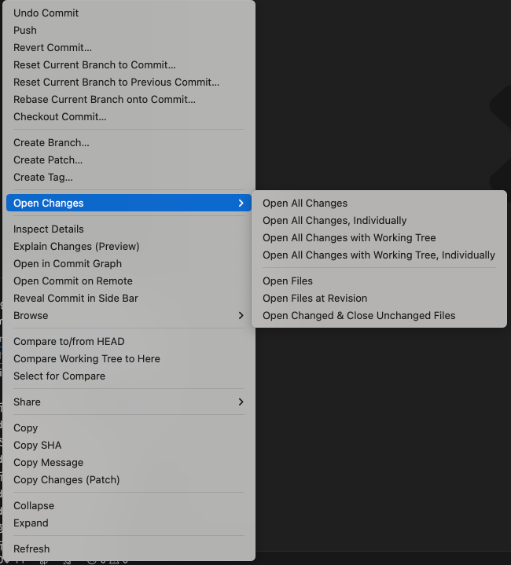Click Checkout Commit...
511x565 pixels.
[x=60, y=117]
